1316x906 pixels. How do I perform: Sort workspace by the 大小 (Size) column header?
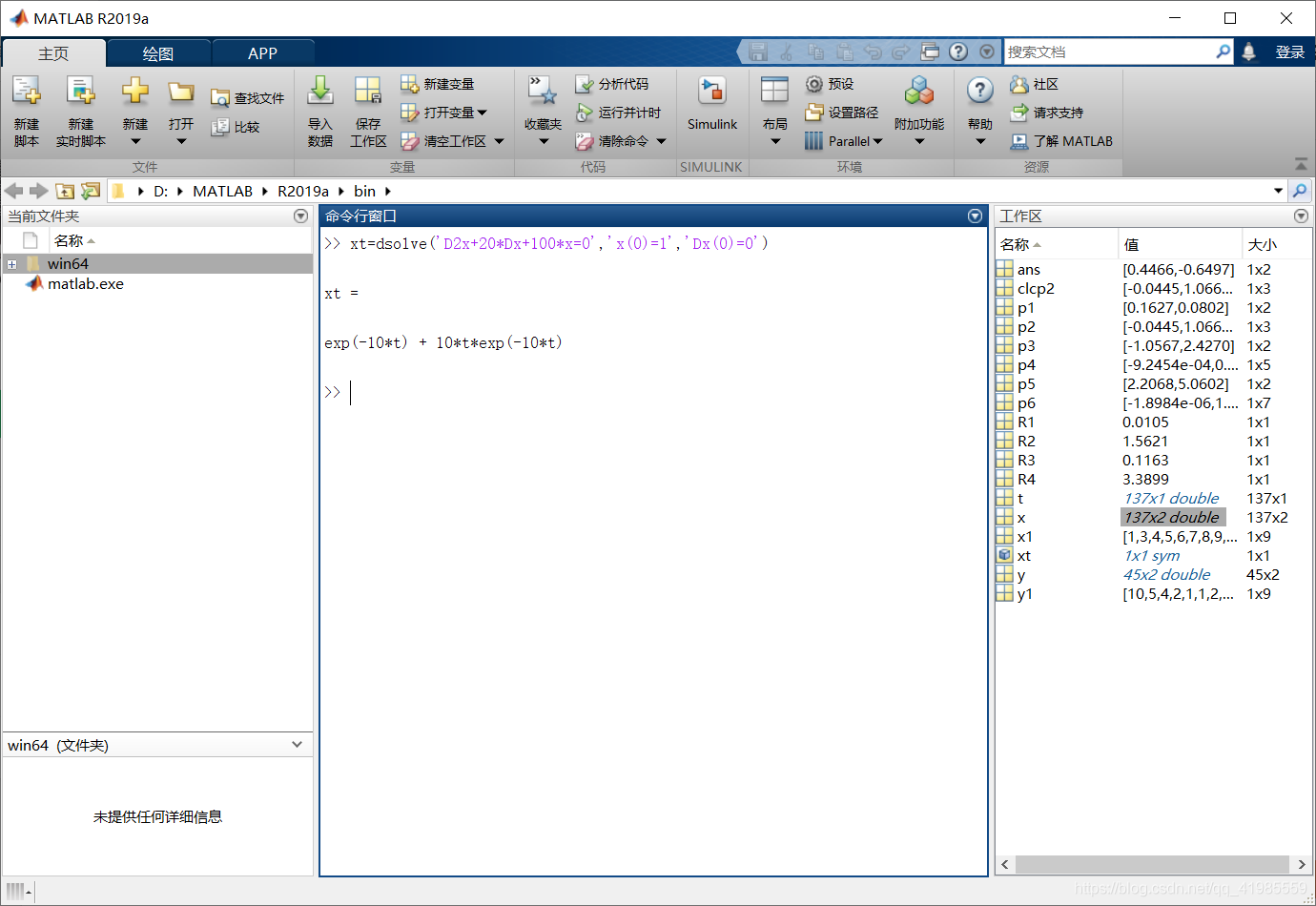(x=1277, y=244)
